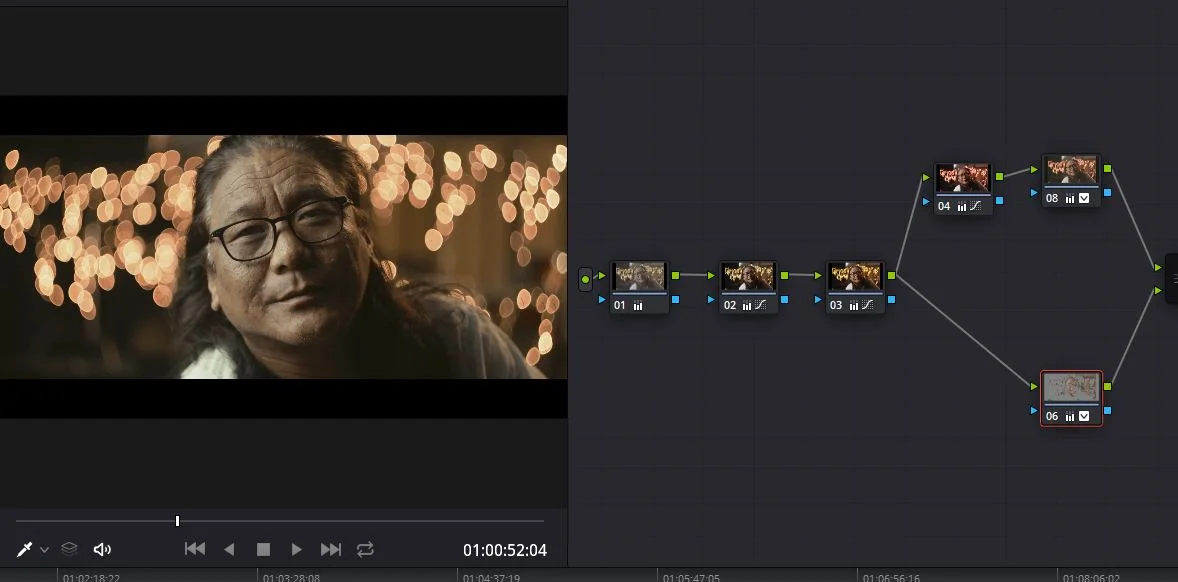Open the dropdown badge on node 08

1084,198
